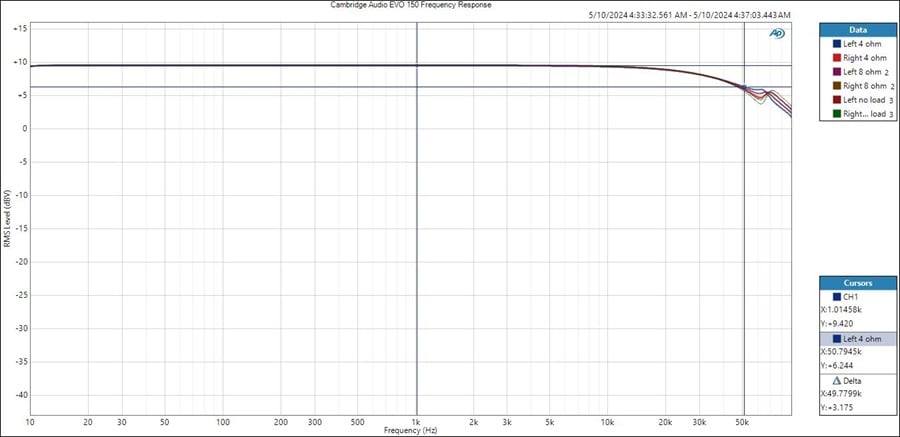Click the Frequency (Hz) axis label
Screen dimensions: 900x437
411,430
